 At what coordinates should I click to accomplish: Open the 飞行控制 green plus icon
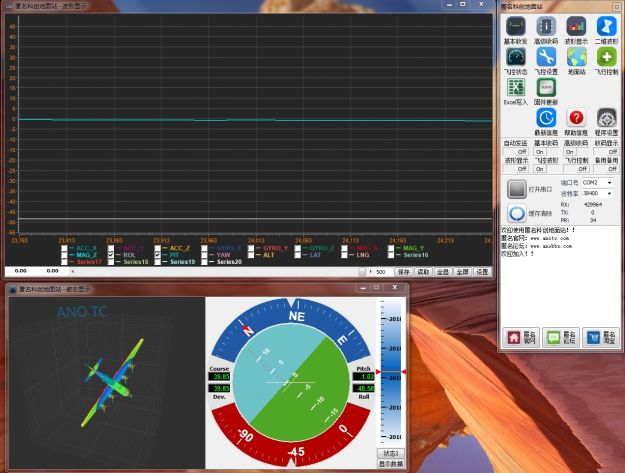click(607, 57)
